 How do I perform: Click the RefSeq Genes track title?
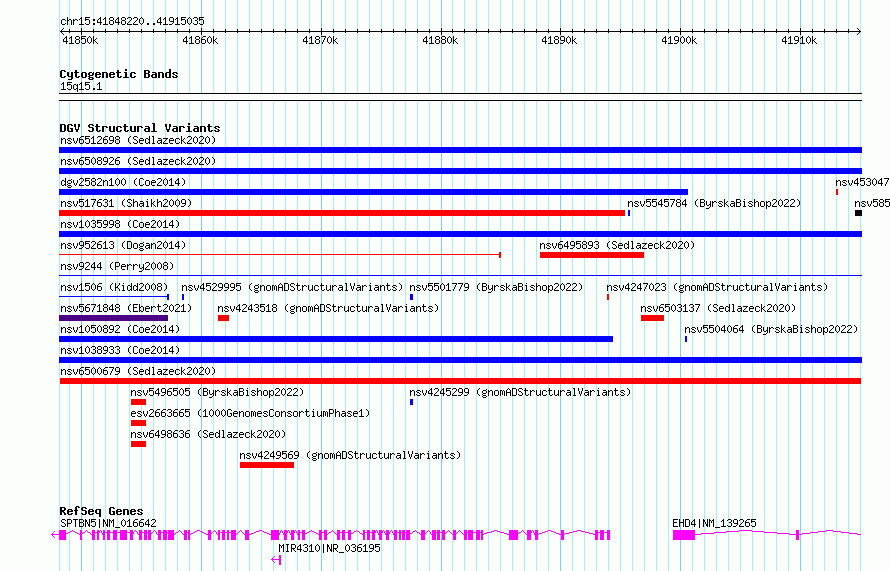pos(101,511)
